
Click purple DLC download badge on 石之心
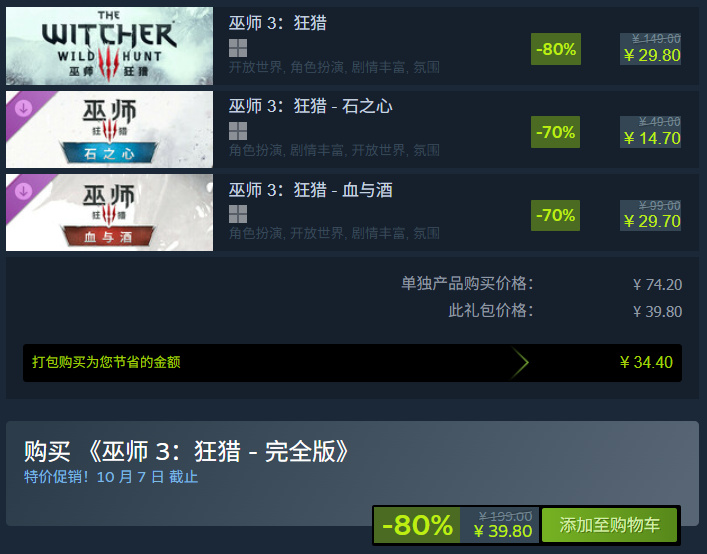pos(23,108)
